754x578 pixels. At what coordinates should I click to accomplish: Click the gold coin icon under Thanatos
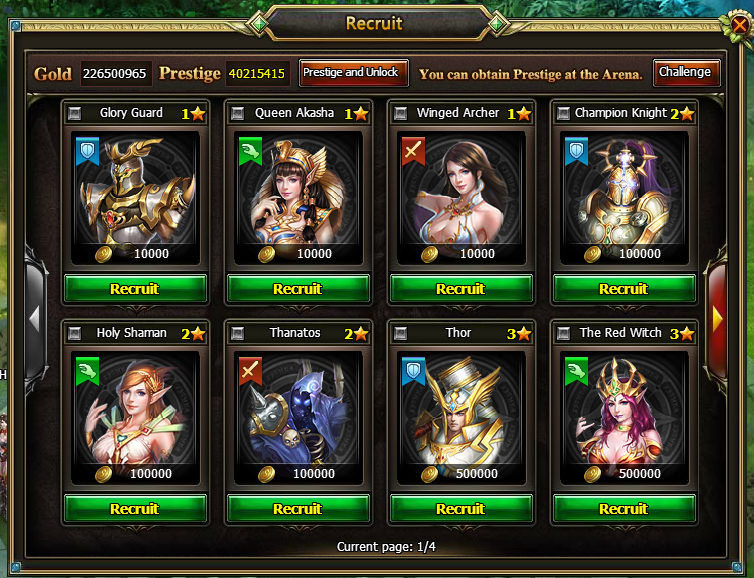tap(266, 474)
